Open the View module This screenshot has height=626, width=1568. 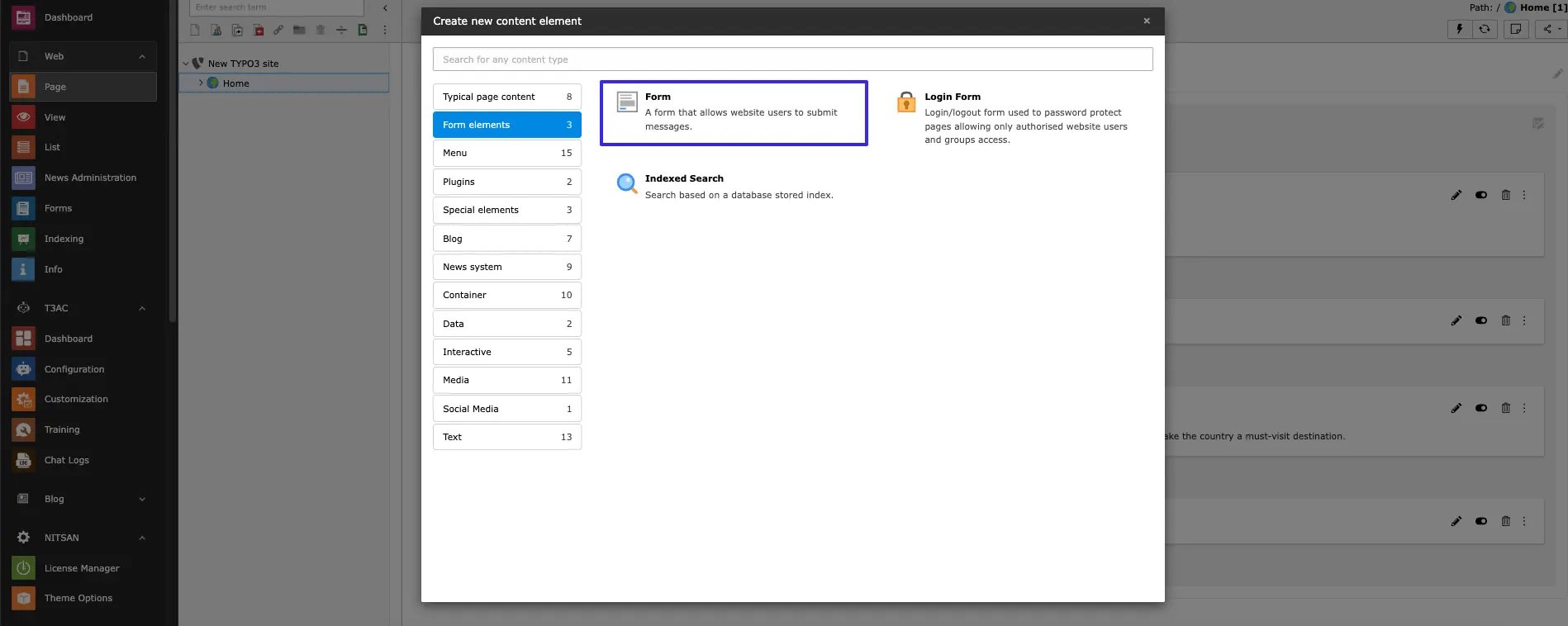[83, 117]
